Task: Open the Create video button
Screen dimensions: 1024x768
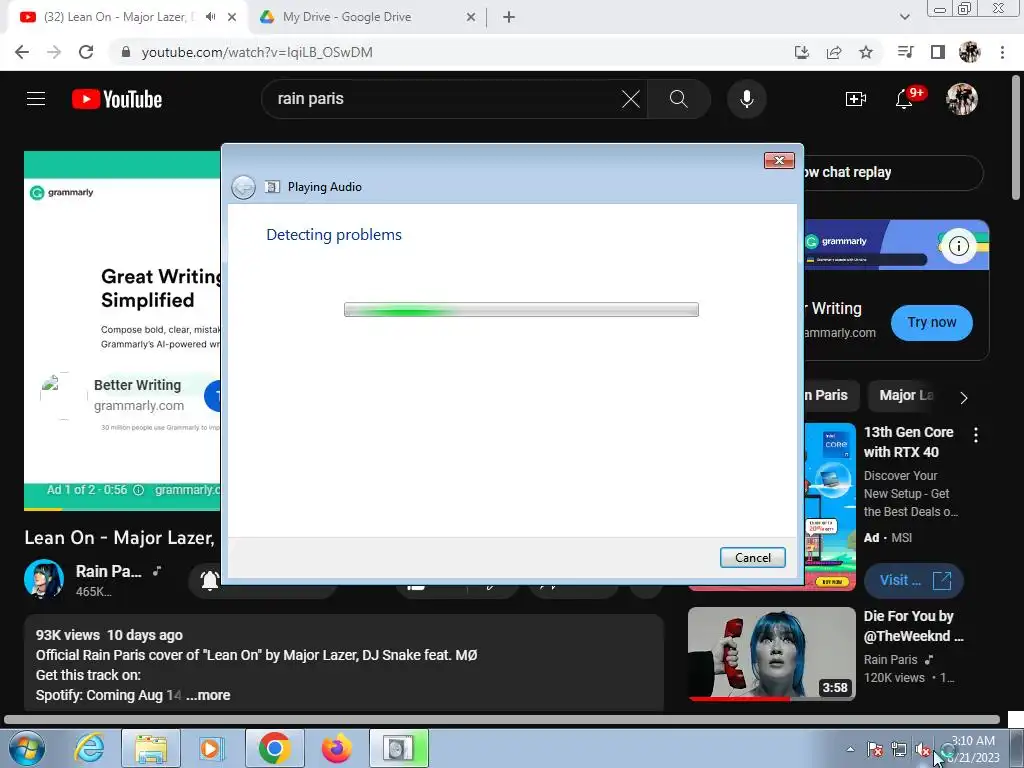Action: point(856,99)
